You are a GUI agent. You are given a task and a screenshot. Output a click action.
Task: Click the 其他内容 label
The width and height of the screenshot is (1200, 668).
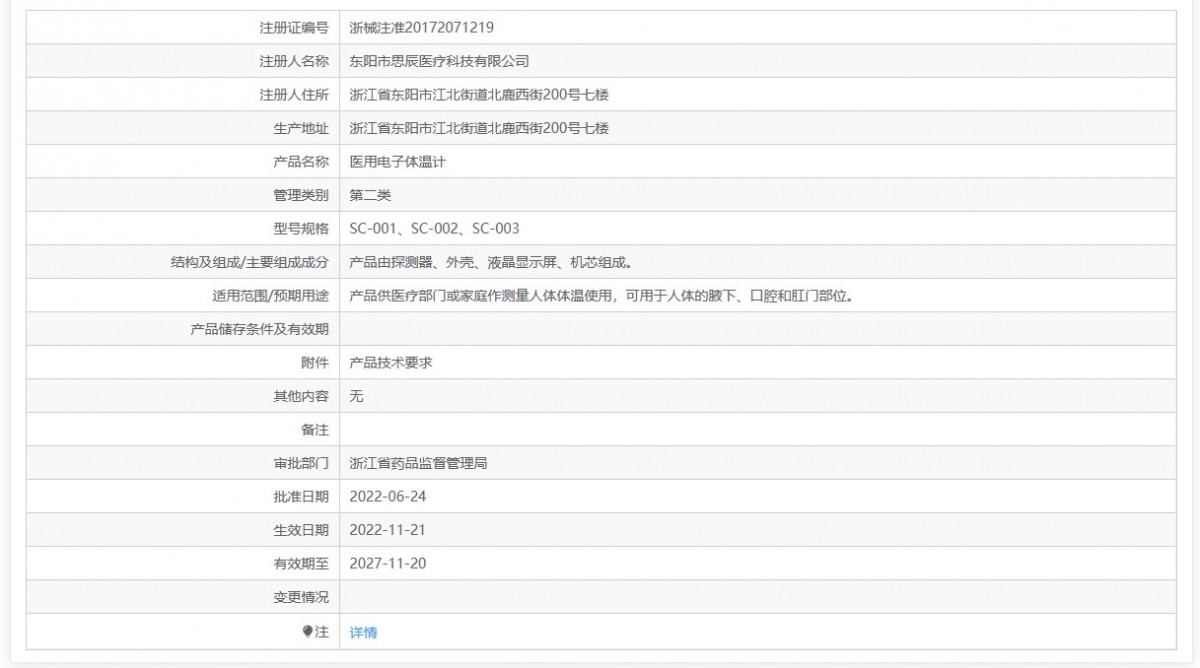(x=301, y=396)
